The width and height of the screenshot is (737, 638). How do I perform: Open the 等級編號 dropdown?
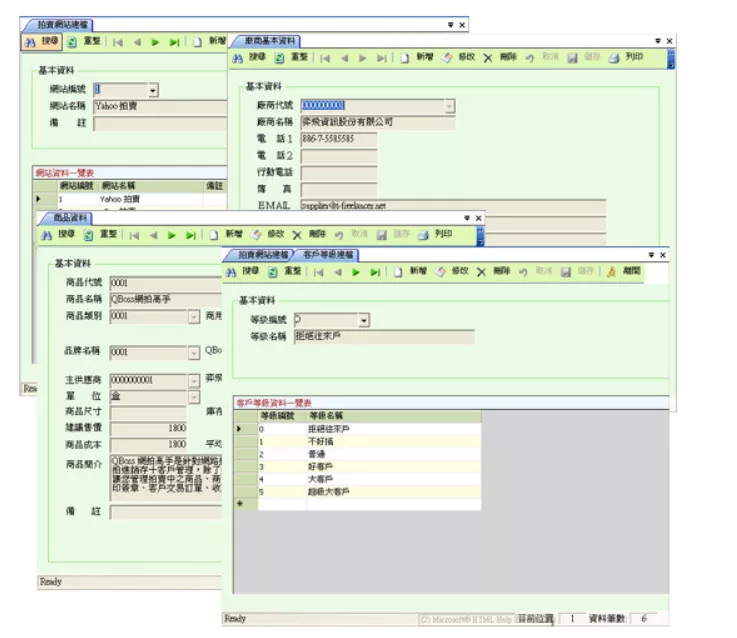(364, 320)
